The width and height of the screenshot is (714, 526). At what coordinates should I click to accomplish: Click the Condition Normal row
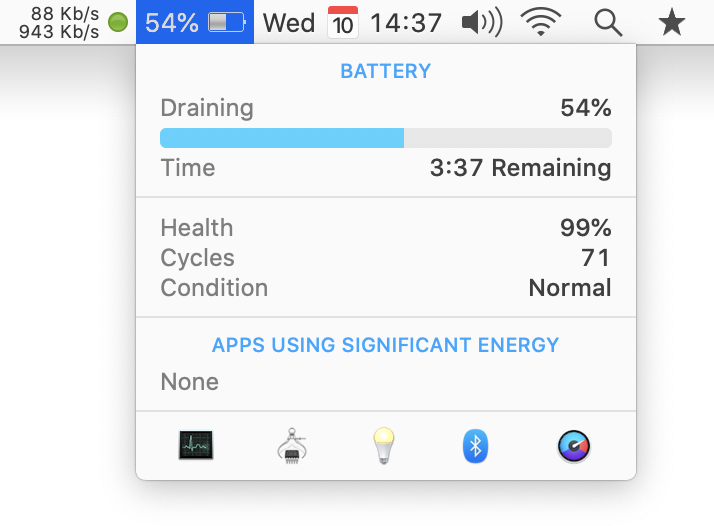click(x=386, y=288)
